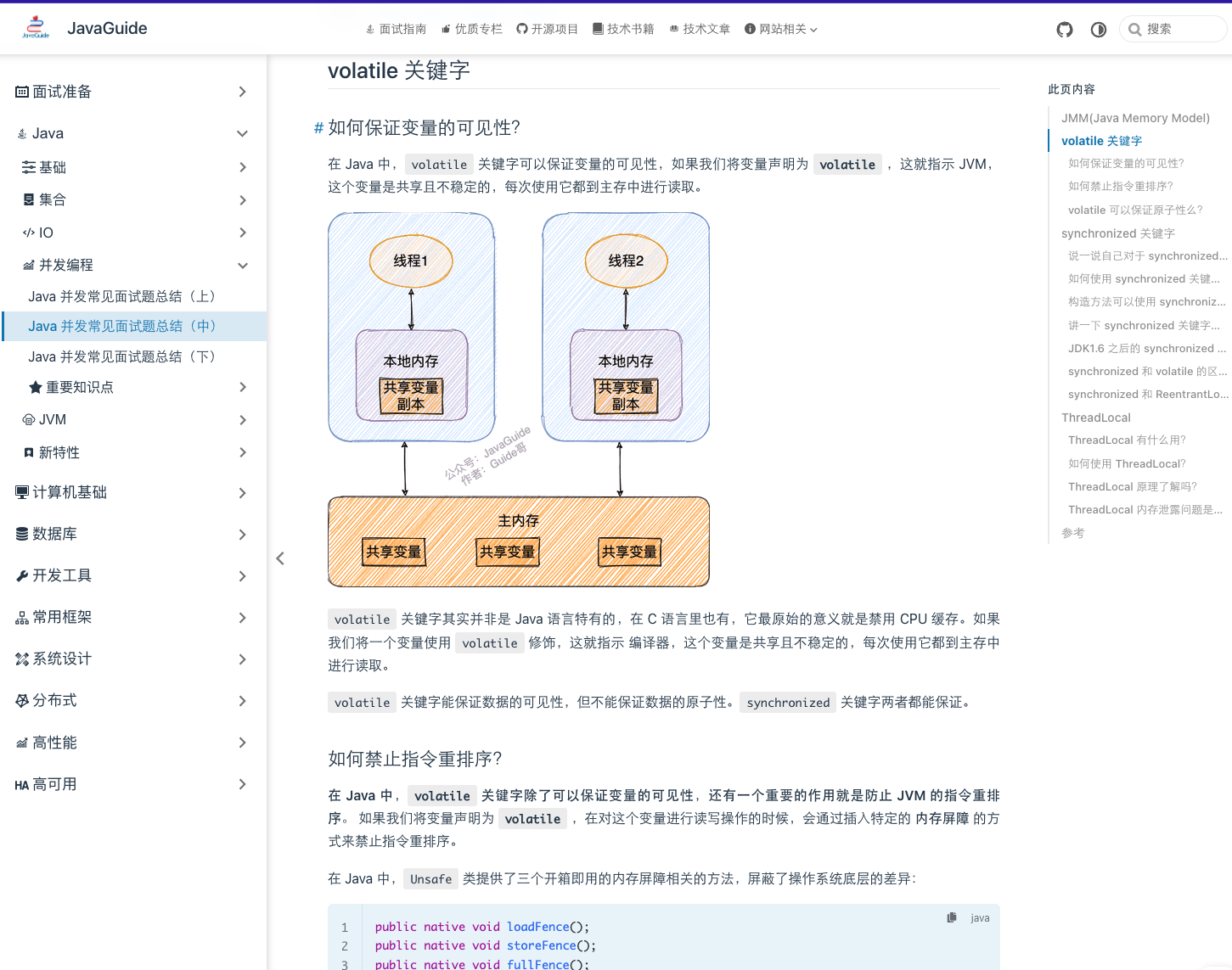
Task: Toggle the dark mode appearance icon
Action: click(1099, 30)
